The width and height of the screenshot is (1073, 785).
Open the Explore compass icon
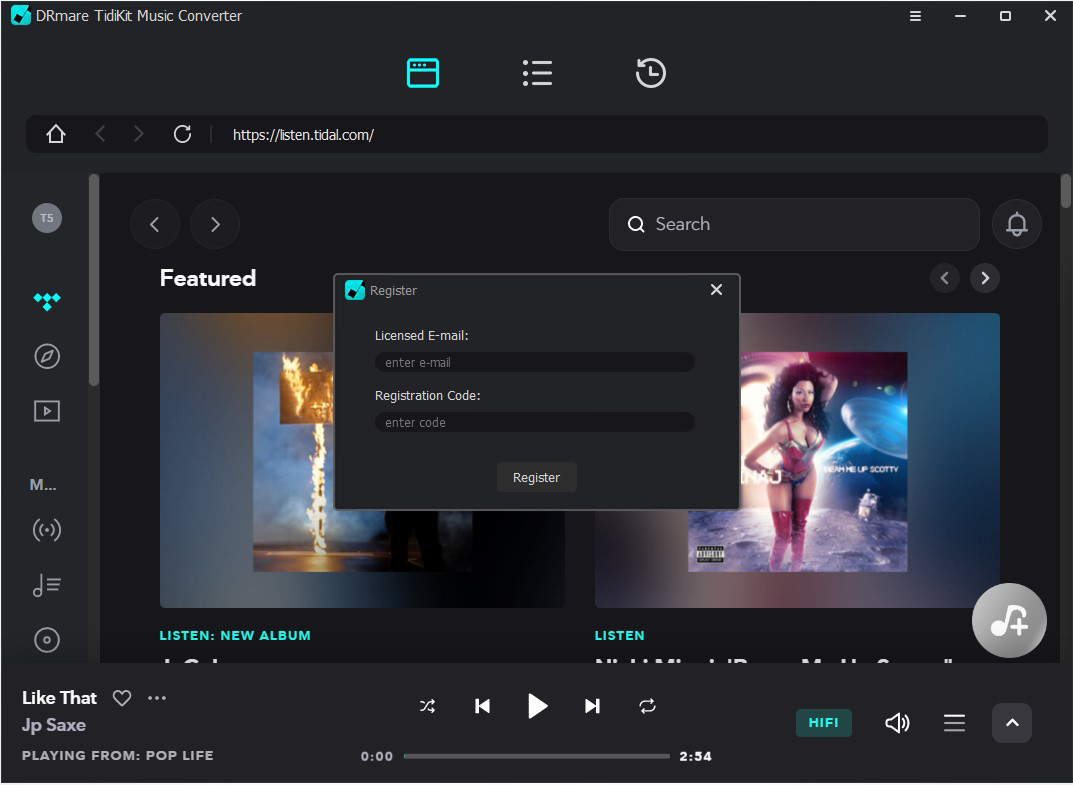[x=47, y=356]
